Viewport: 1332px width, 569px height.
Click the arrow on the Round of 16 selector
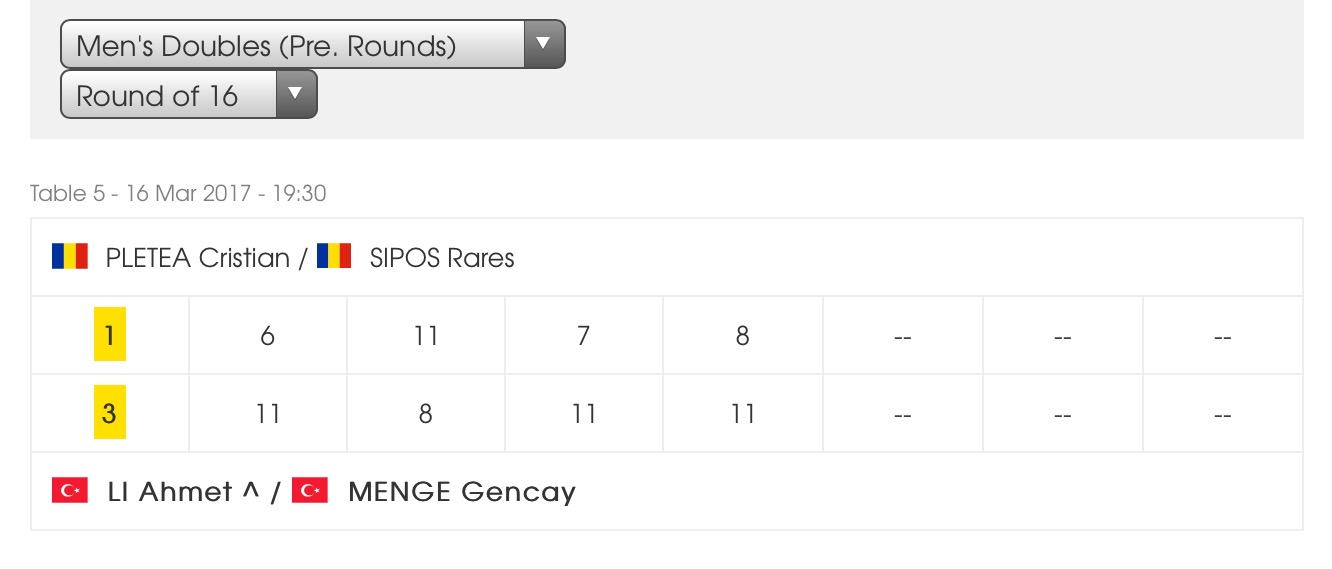[295, 94]
